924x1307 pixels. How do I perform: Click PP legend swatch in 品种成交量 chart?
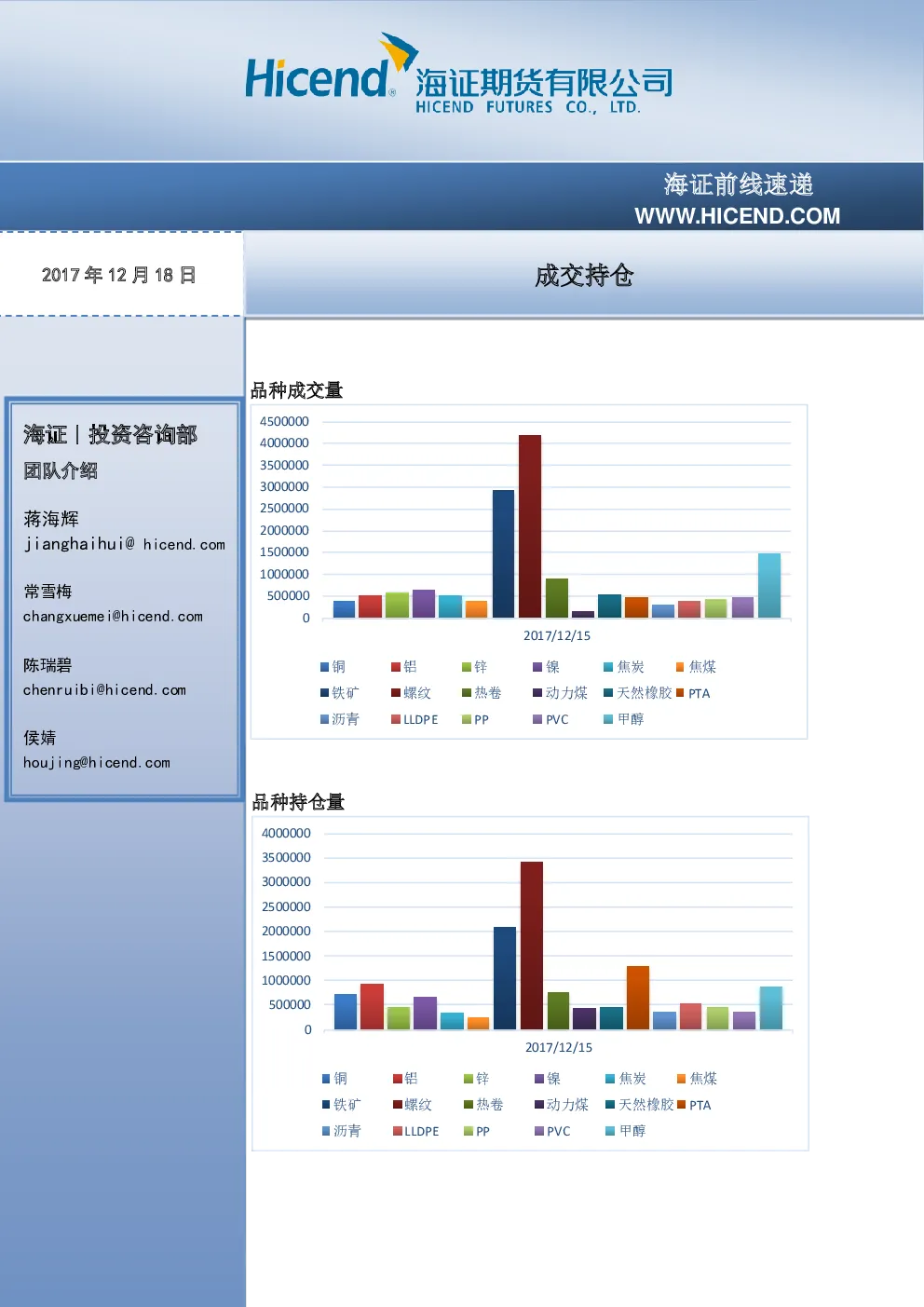coord(467,719)
